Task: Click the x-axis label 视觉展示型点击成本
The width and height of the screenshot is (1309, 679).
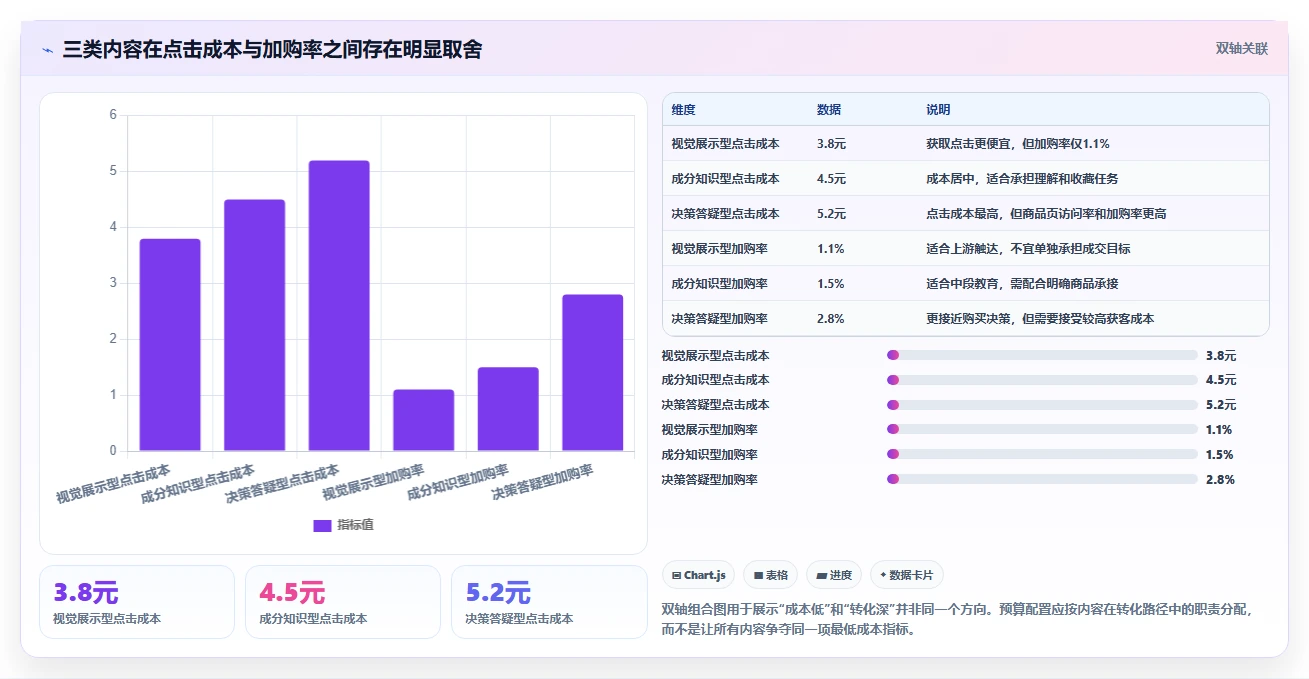Action: point(113,483)
